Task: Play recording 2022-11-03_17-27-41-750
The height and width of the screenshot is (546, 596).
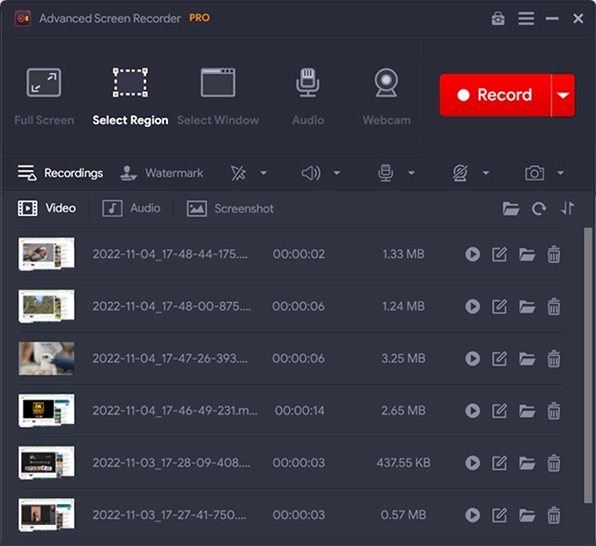Action: tap(472, 515)
